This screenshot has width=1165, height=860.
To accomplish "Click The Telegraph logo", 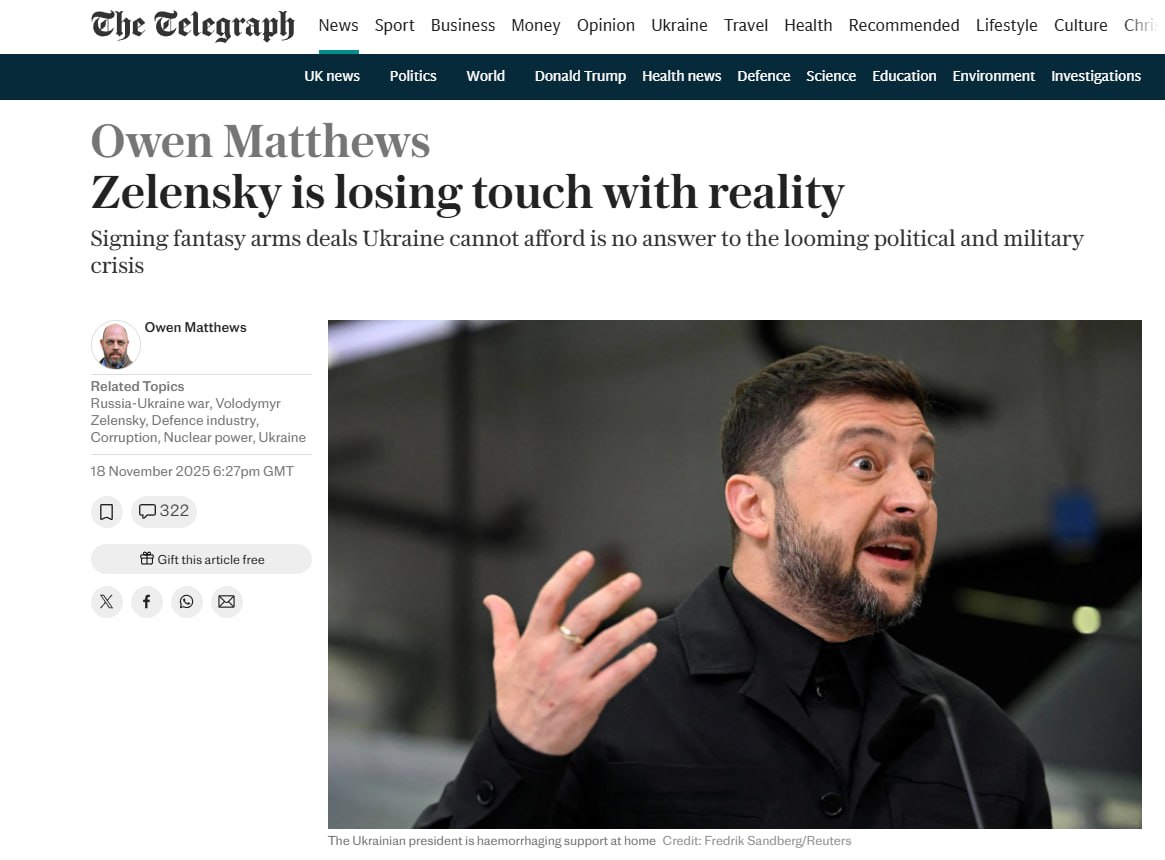I will point(192,25).
